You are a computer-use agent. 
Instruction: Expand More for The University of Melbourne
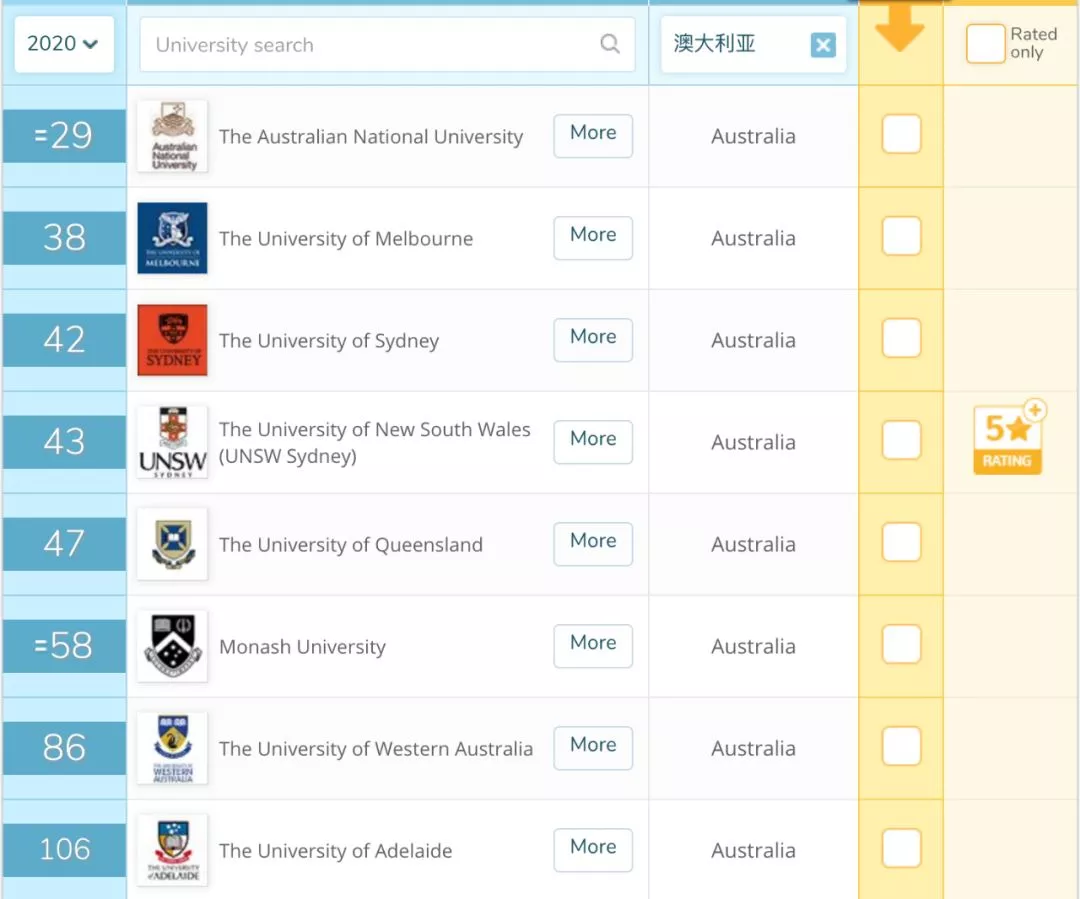(x=593, y=237)
